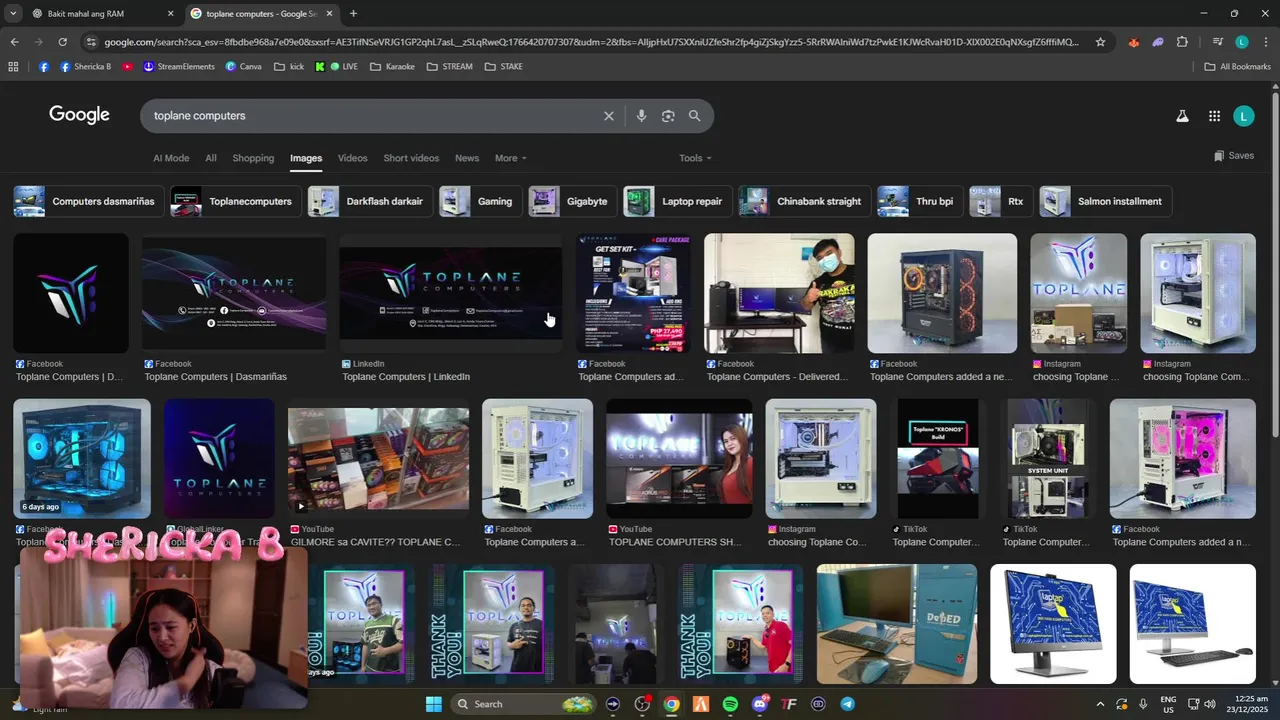Viewport: 1280px width, 720px height.
Task: Open the Chrome three-dot menu
Action: [x=1265, y=42]
